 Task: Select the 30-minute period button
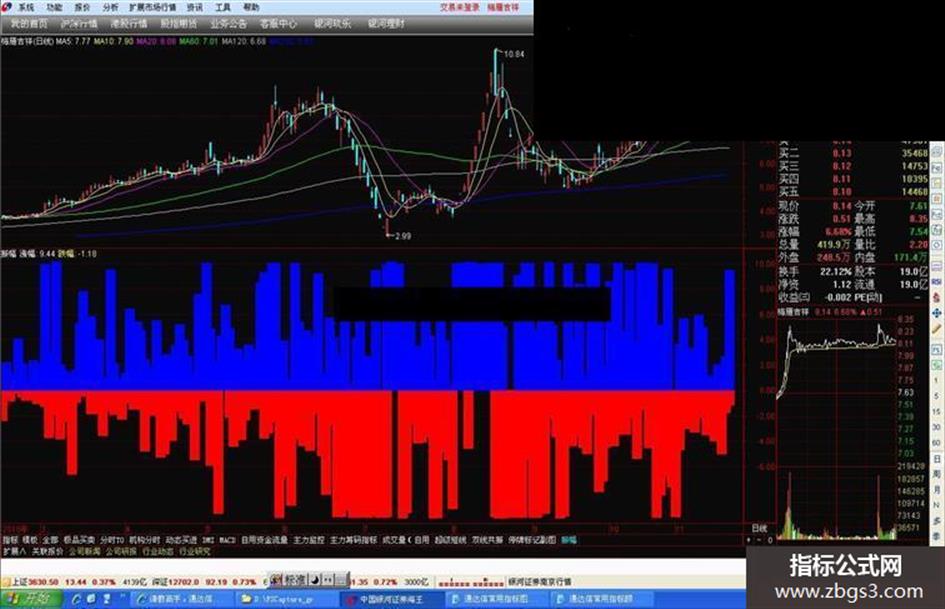[x=937, y=428]
